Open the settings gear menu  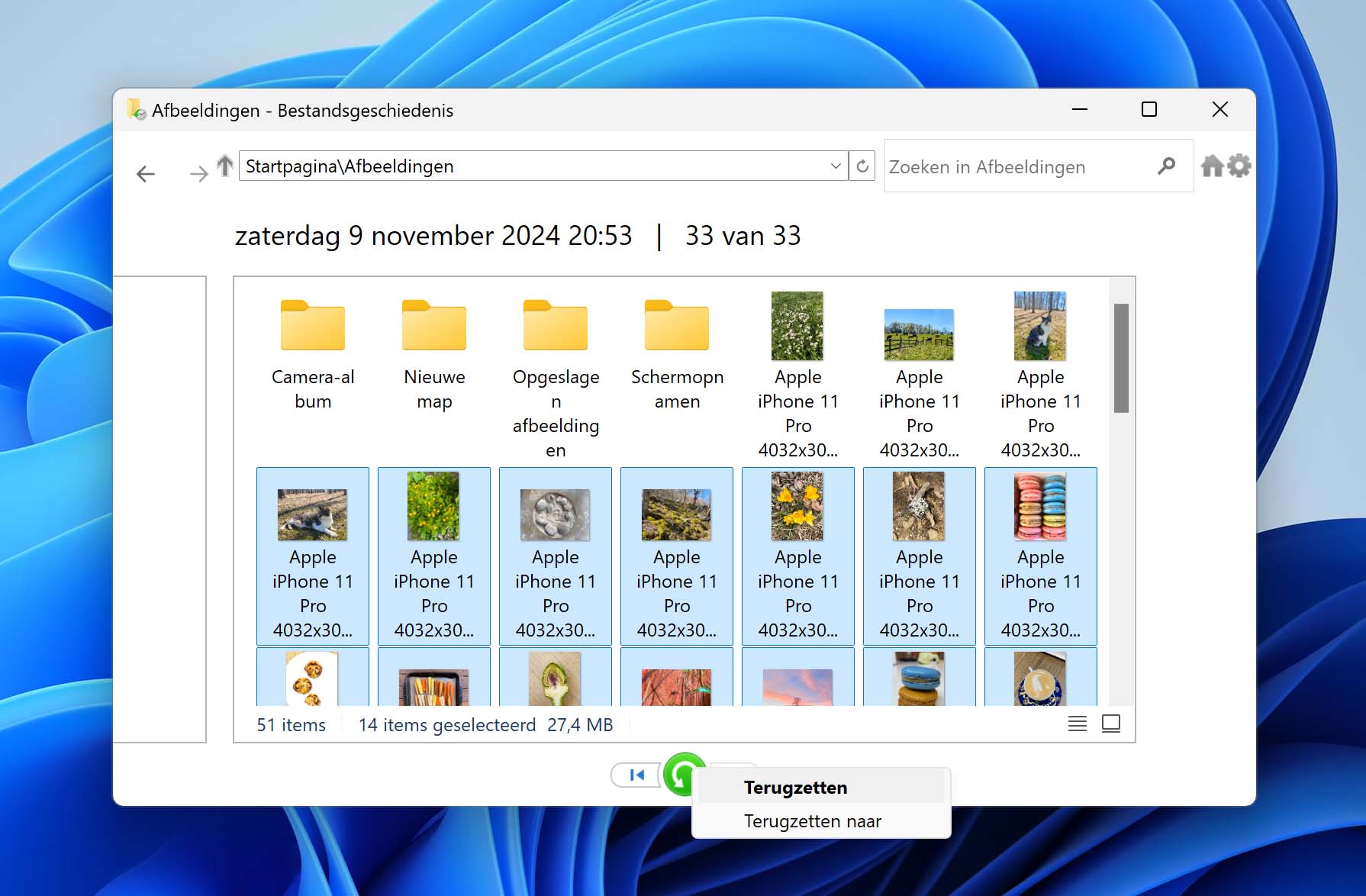(x=1239, y=166)
